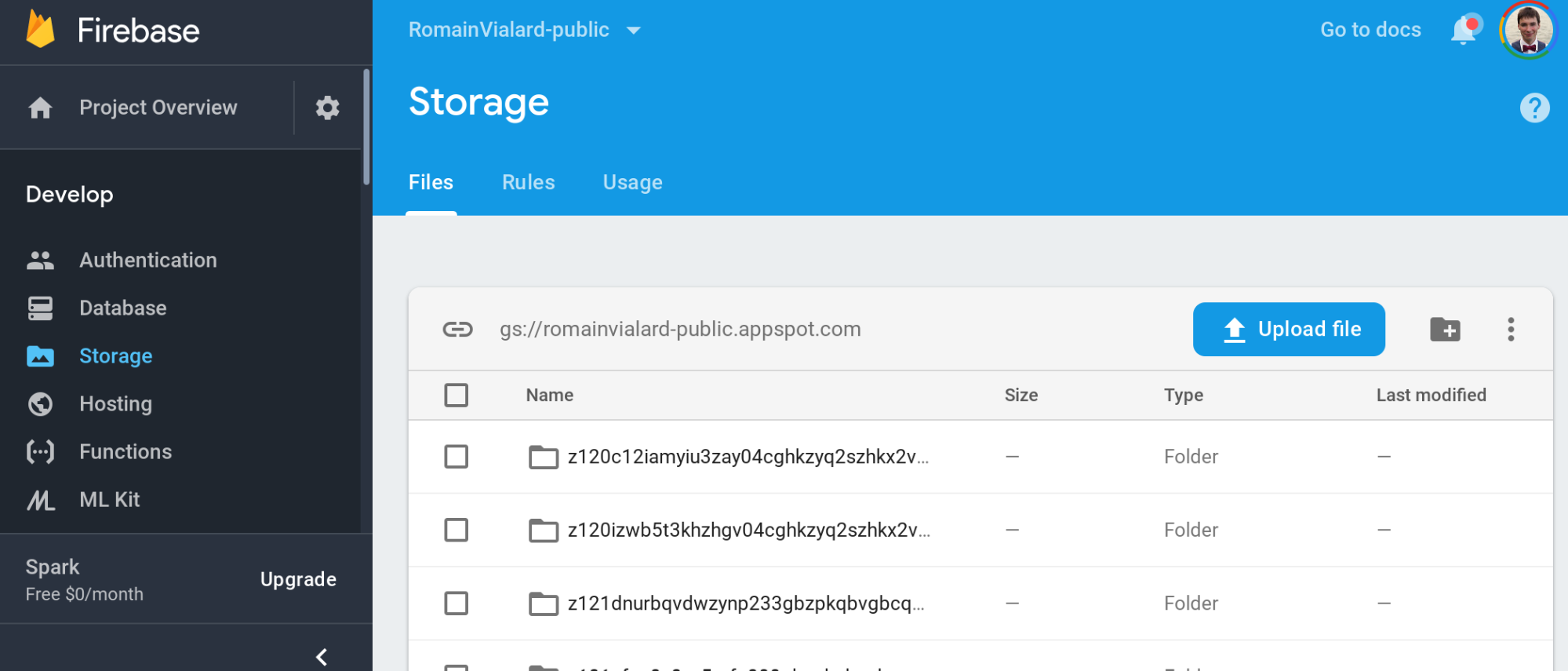Click the Spark plan label
This screenshot has width=1568, height=671.
pyautogui.click(x=52, y=567)
